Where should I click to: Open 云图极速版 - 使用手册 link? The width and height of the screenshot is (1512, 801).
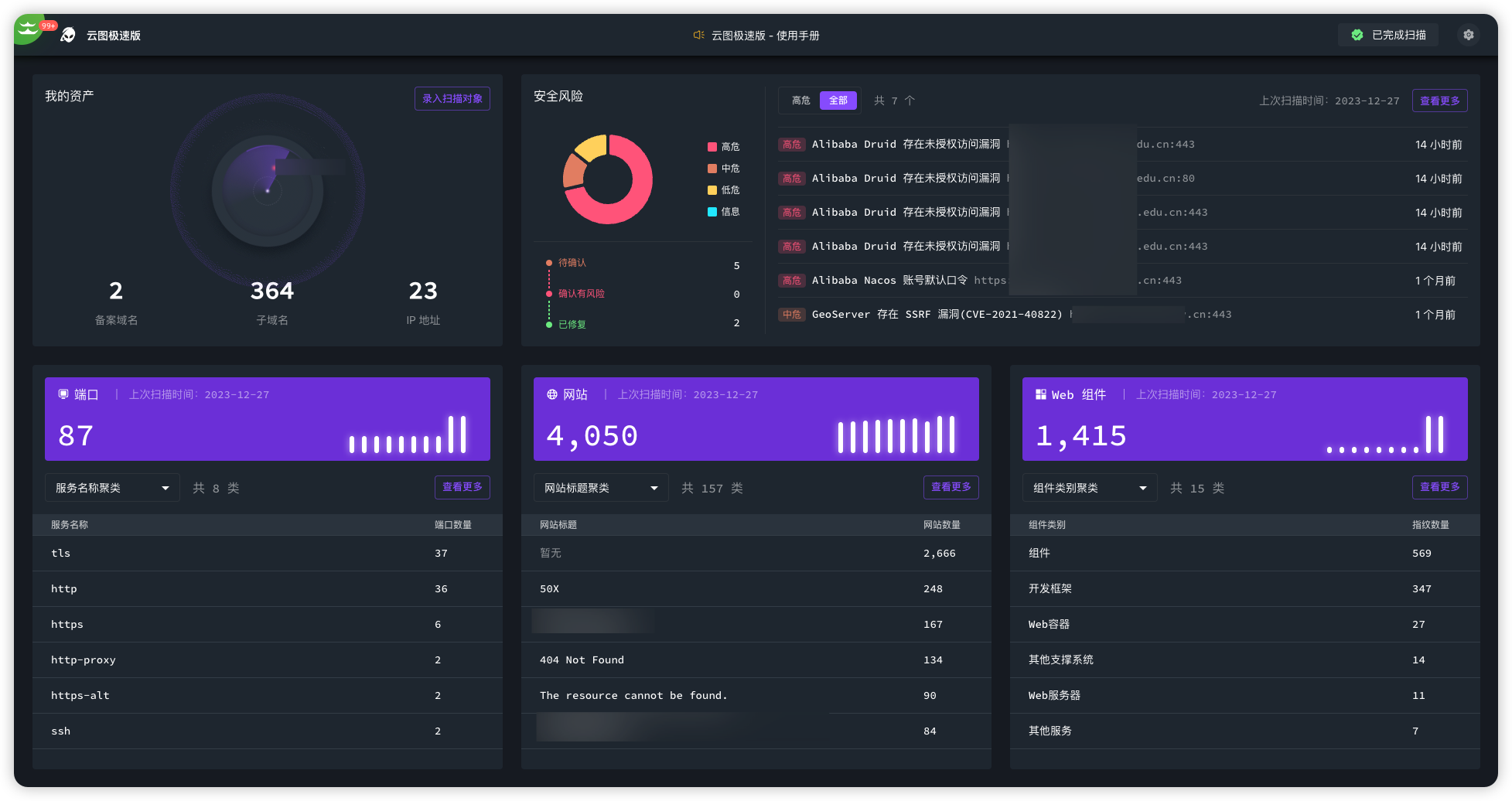point(765,36)
